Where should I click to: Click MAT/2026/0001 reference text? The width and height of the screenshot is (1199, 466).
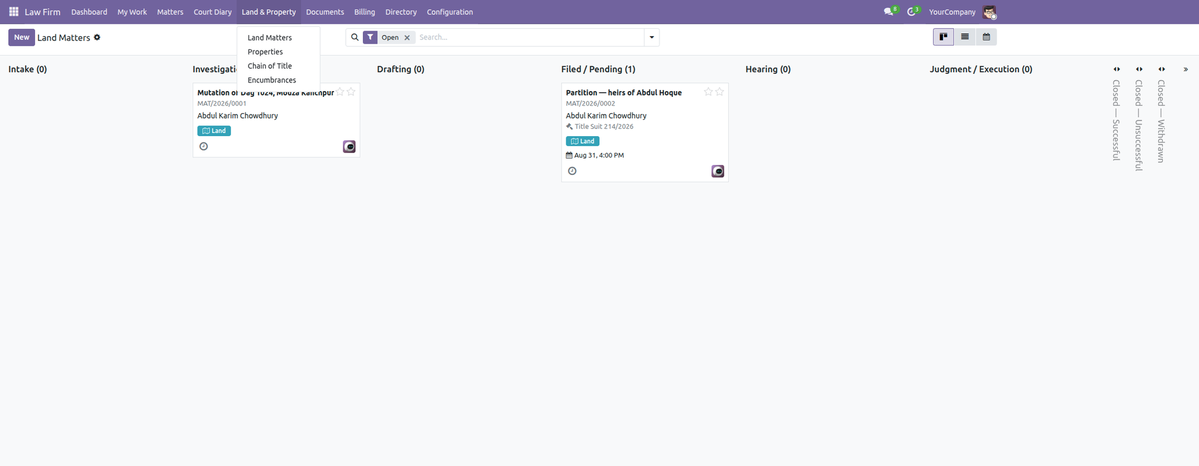(222, 103)
